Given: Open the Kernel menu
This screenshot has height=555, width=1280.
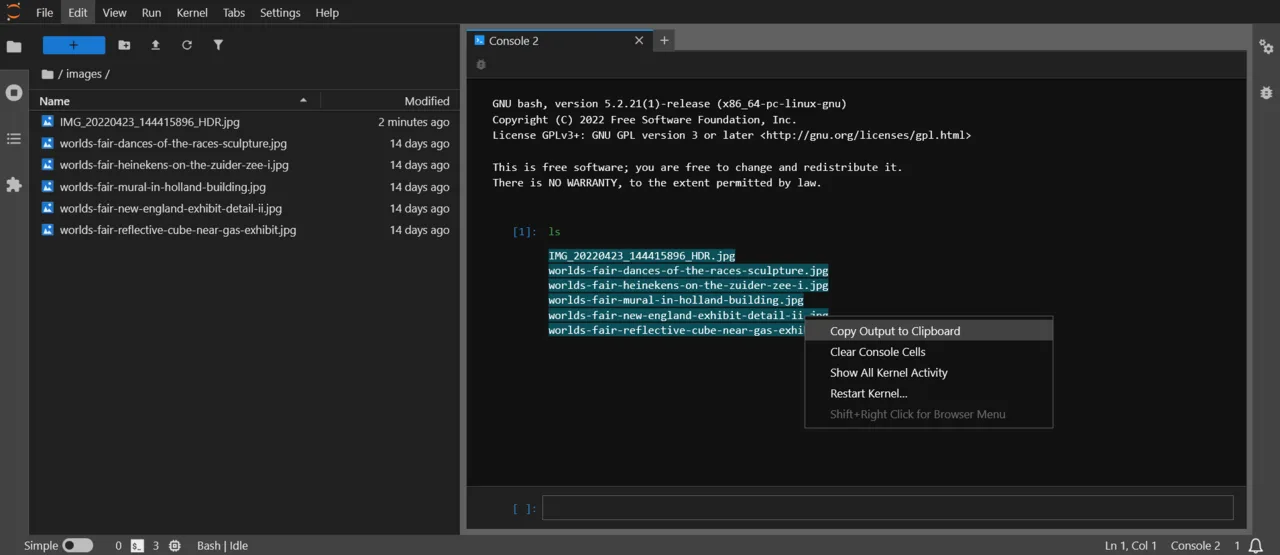Looking at the screenshot, I should 192,13.
